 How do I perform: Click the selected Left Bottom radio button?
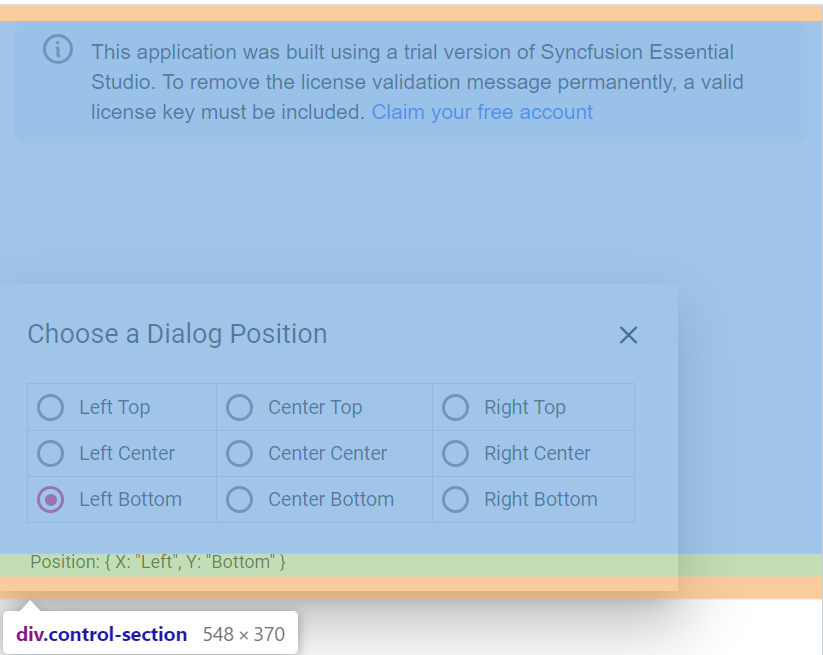click(x=50, y=499)
